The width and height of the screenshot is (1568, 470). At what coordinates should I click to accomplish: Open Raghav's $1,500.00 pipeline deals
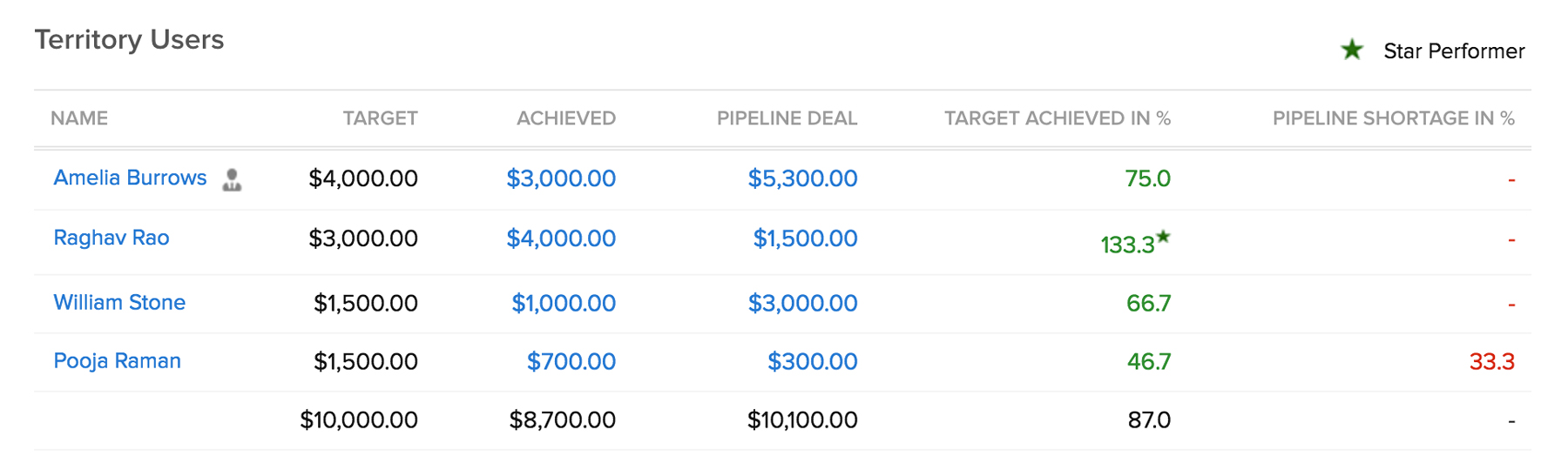point(805,238)
